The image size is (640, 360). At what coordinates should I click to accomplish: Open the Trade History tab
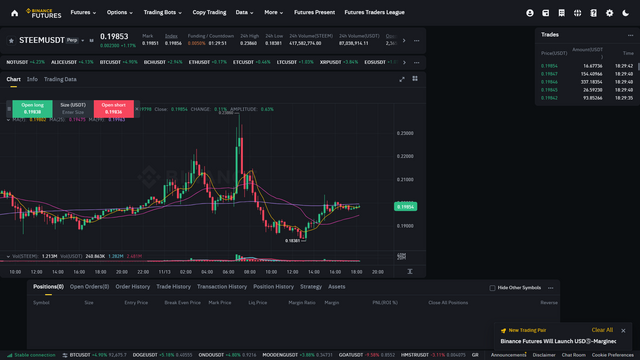(x=173, y=287)
